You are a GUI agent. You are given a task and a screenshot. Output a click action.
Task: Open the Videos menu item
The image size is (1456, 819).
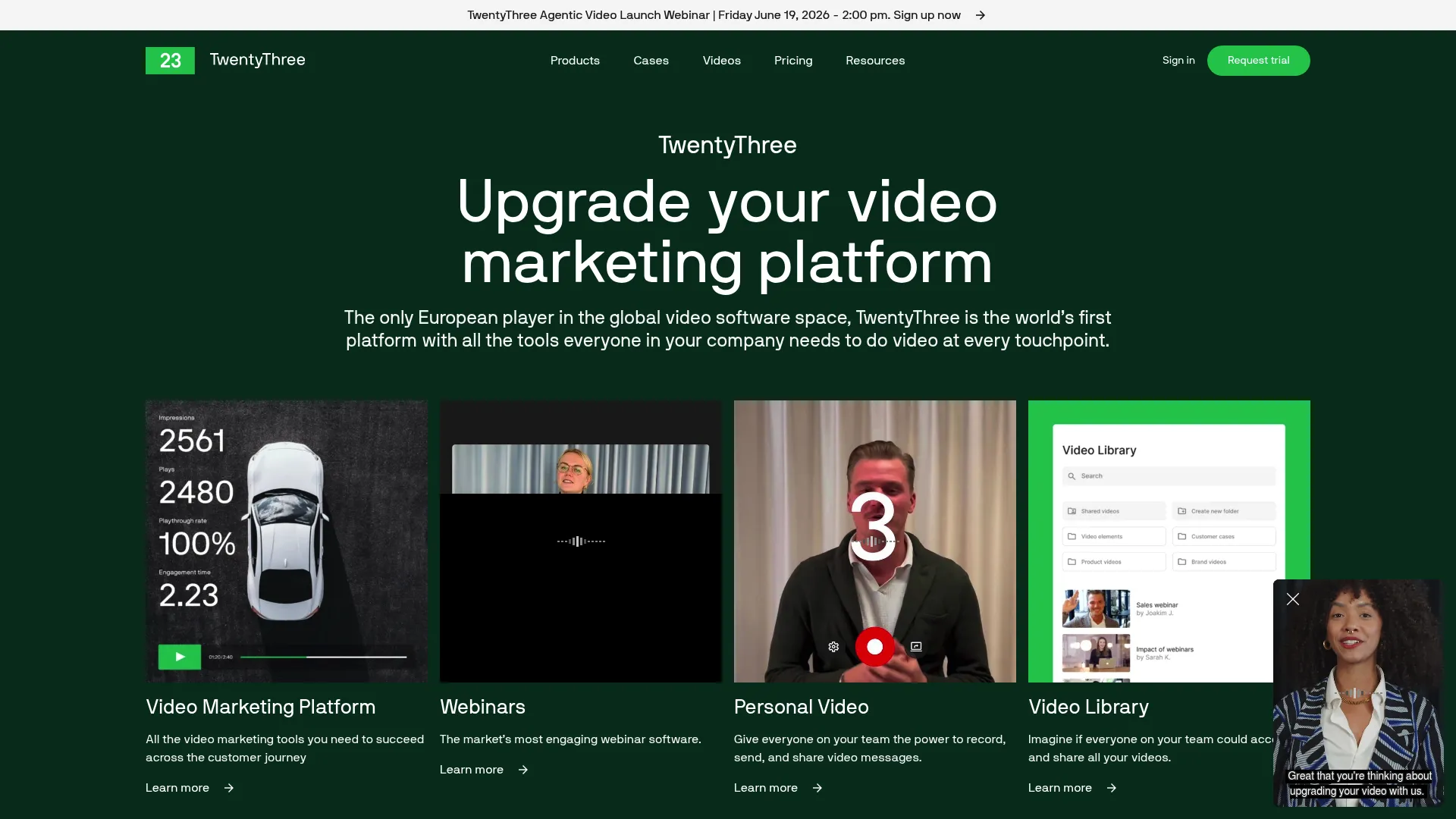click(721, 61)
